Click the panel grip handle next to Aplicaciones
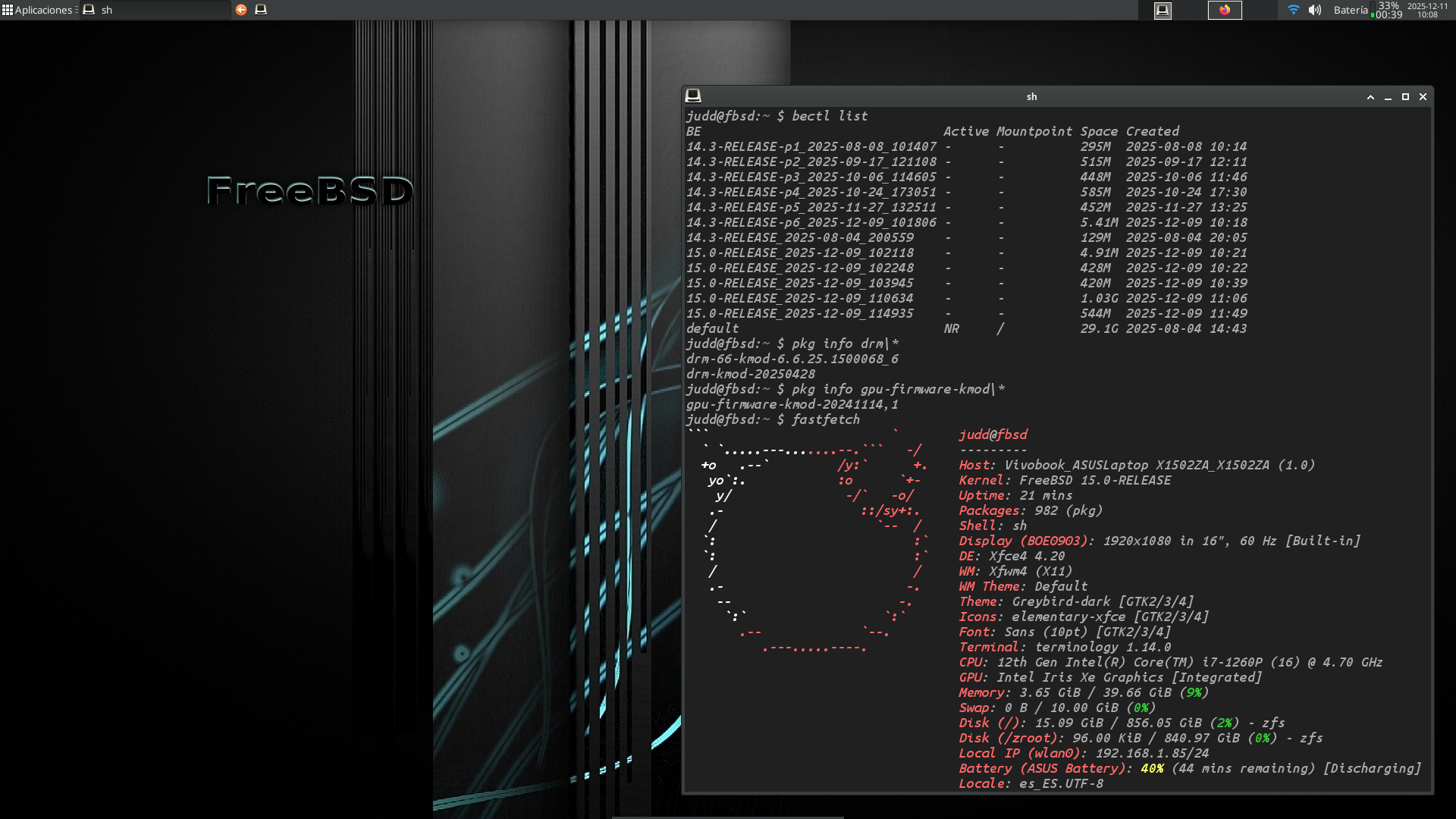Viewport: 1456px width, 819px height. pyautogui.click(x=76, y=10)
